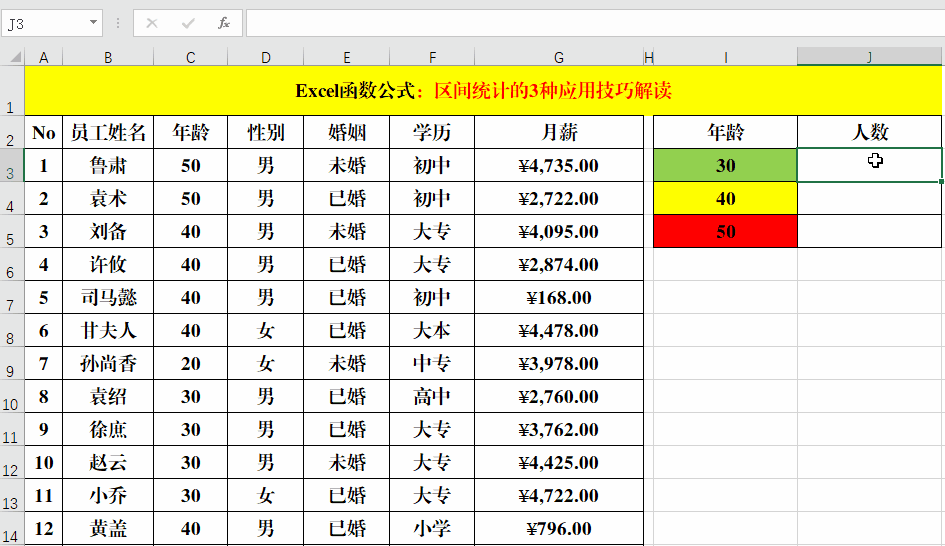This screenshot has width=945, height=546.
Task: Select the yellow cell with 40
Action: pos(726,198)
